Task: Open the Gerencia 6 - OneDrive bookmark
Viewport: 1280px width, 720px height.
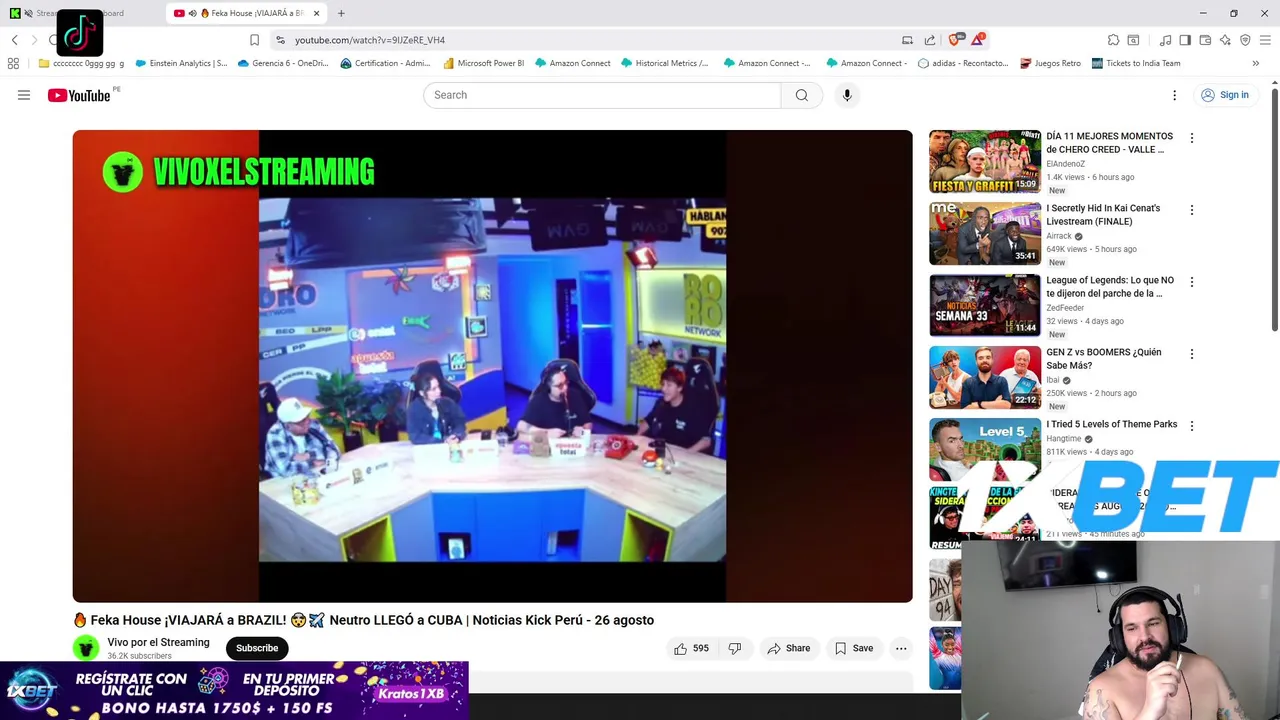Action: pyautogui.click(x=283, y=63)
